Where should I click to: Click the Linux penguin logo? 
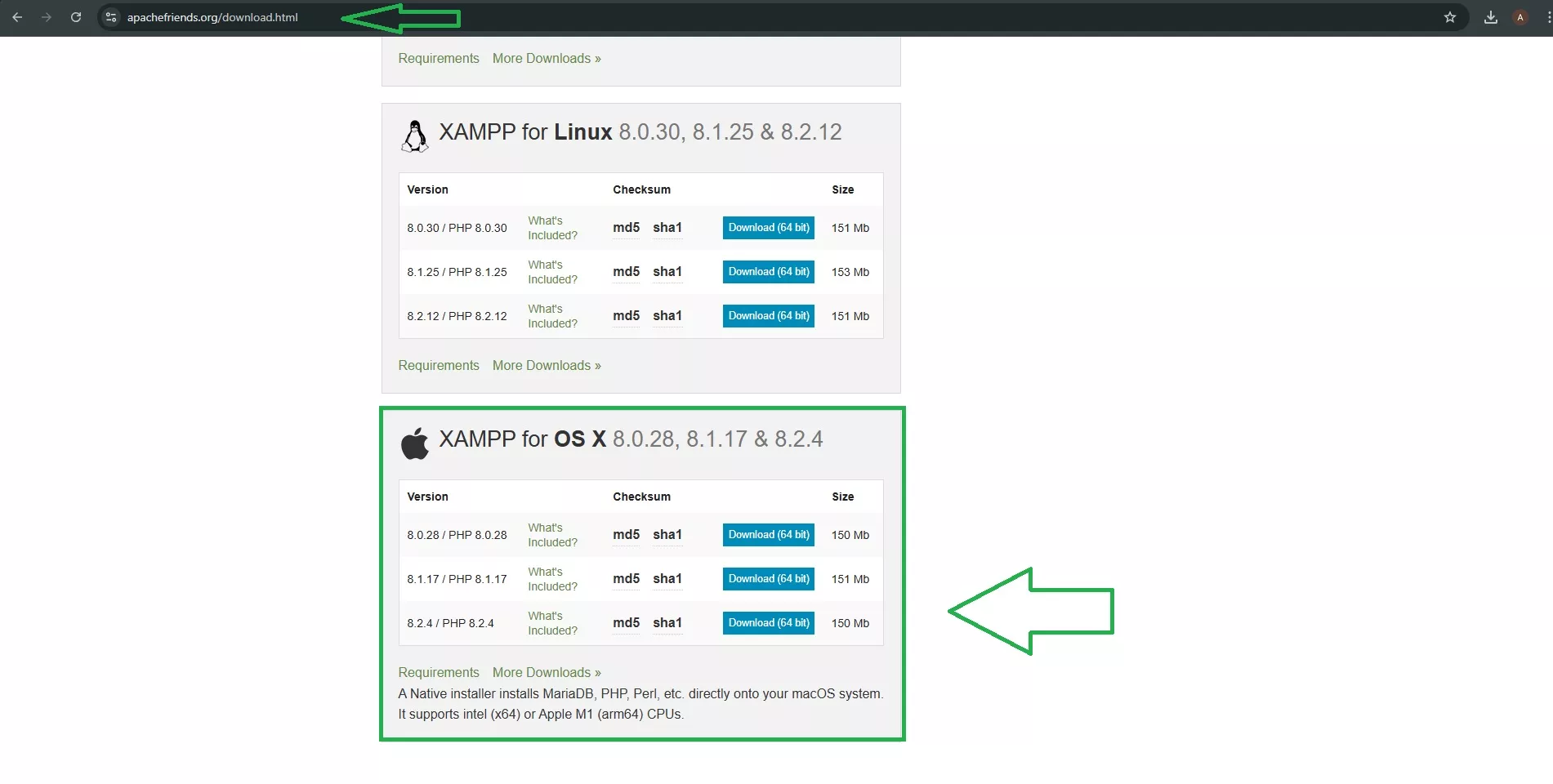(415, 136)
